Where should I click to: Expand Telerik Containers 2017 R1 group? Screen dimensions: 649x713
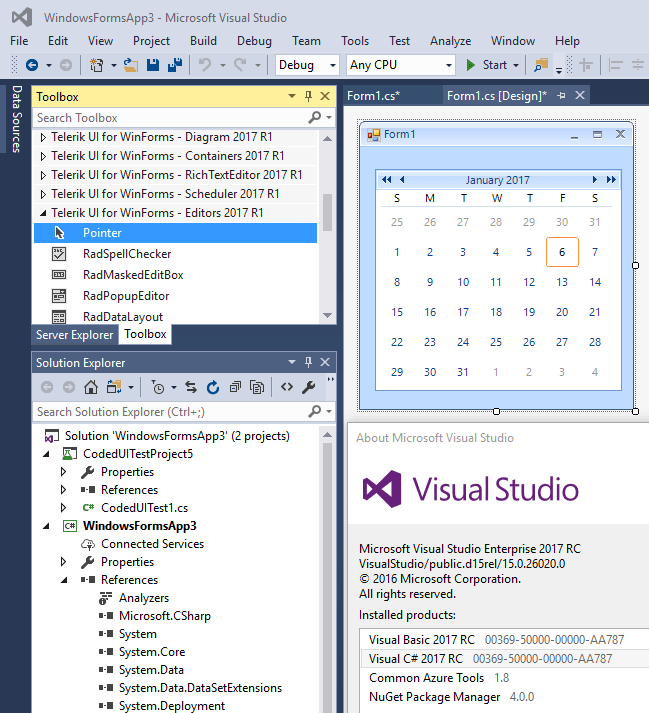43,156
